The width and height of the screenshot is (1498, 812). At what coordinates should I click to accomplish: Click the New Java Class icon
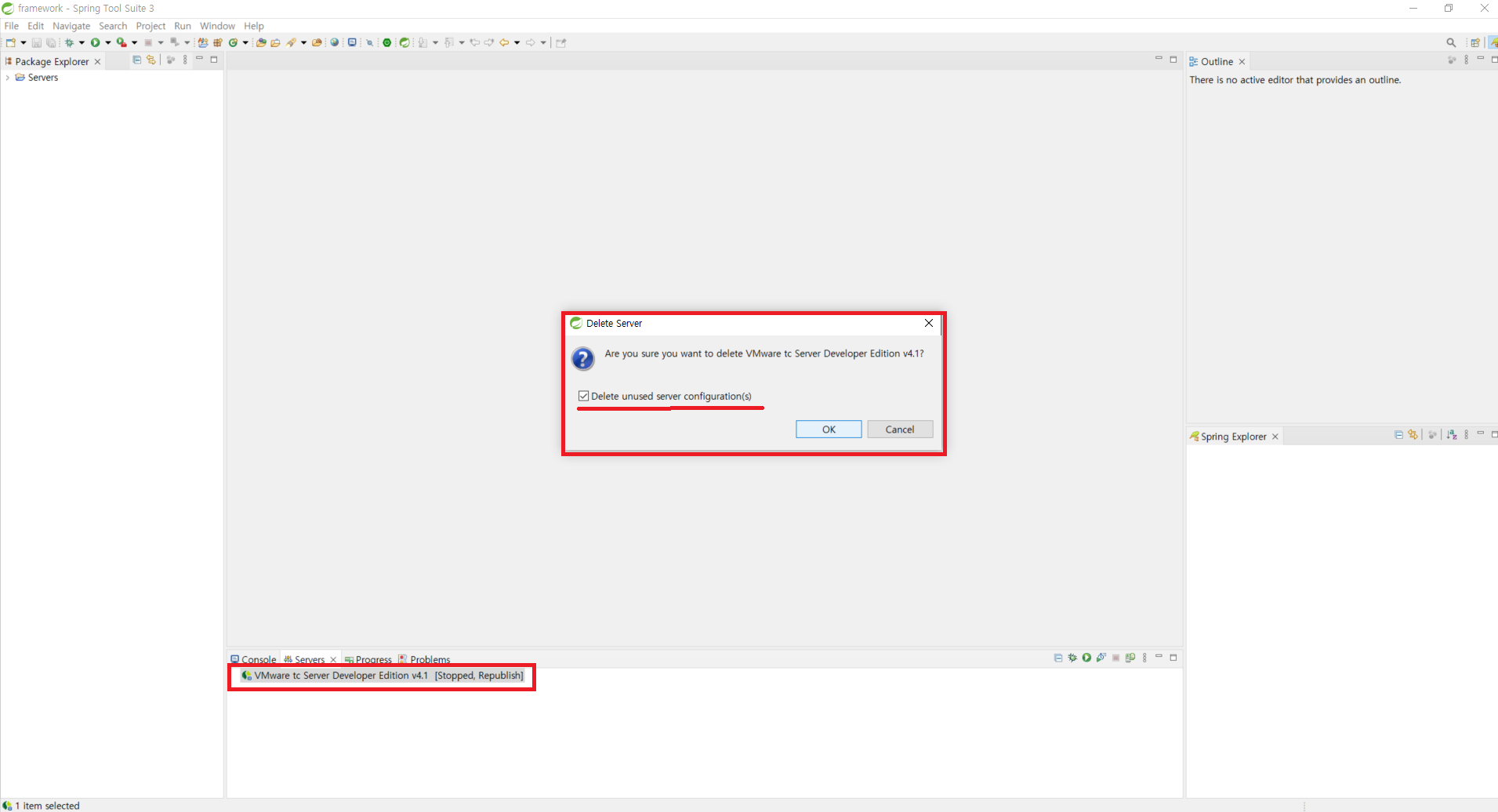232,42
